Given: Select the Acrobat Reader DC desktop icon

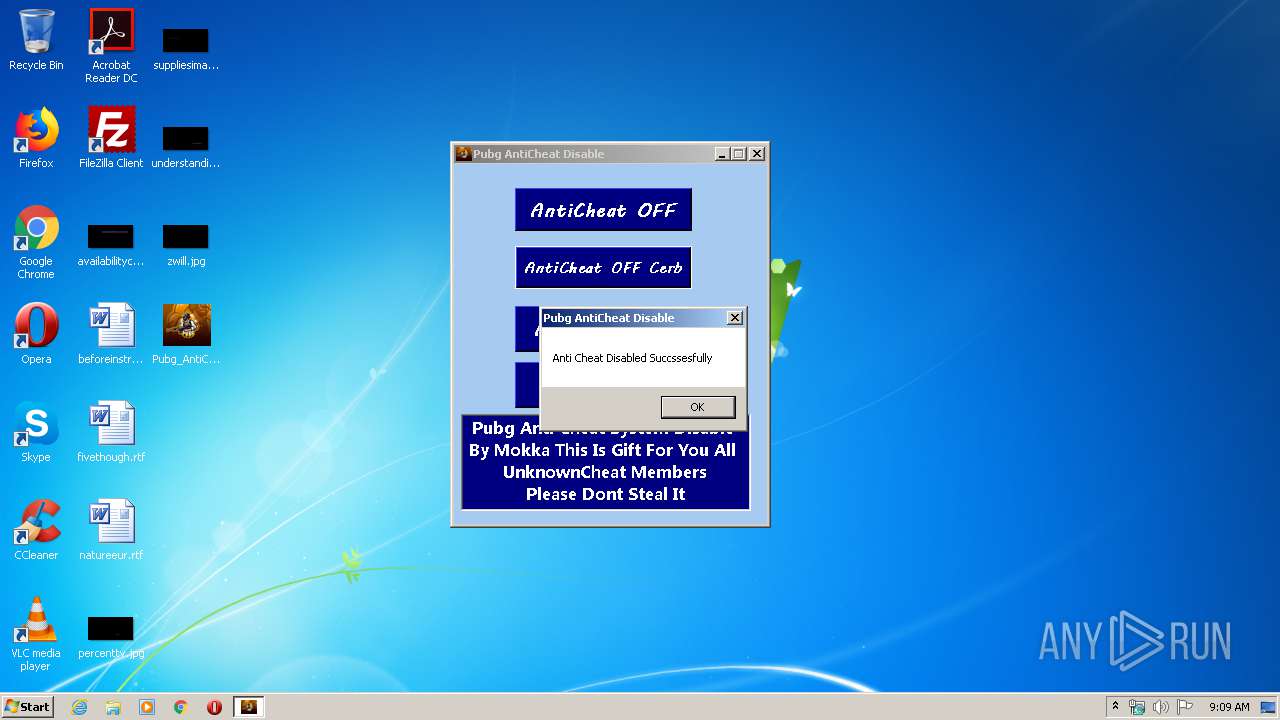Looking at the screenshot, I should click(x=111, y=46).
